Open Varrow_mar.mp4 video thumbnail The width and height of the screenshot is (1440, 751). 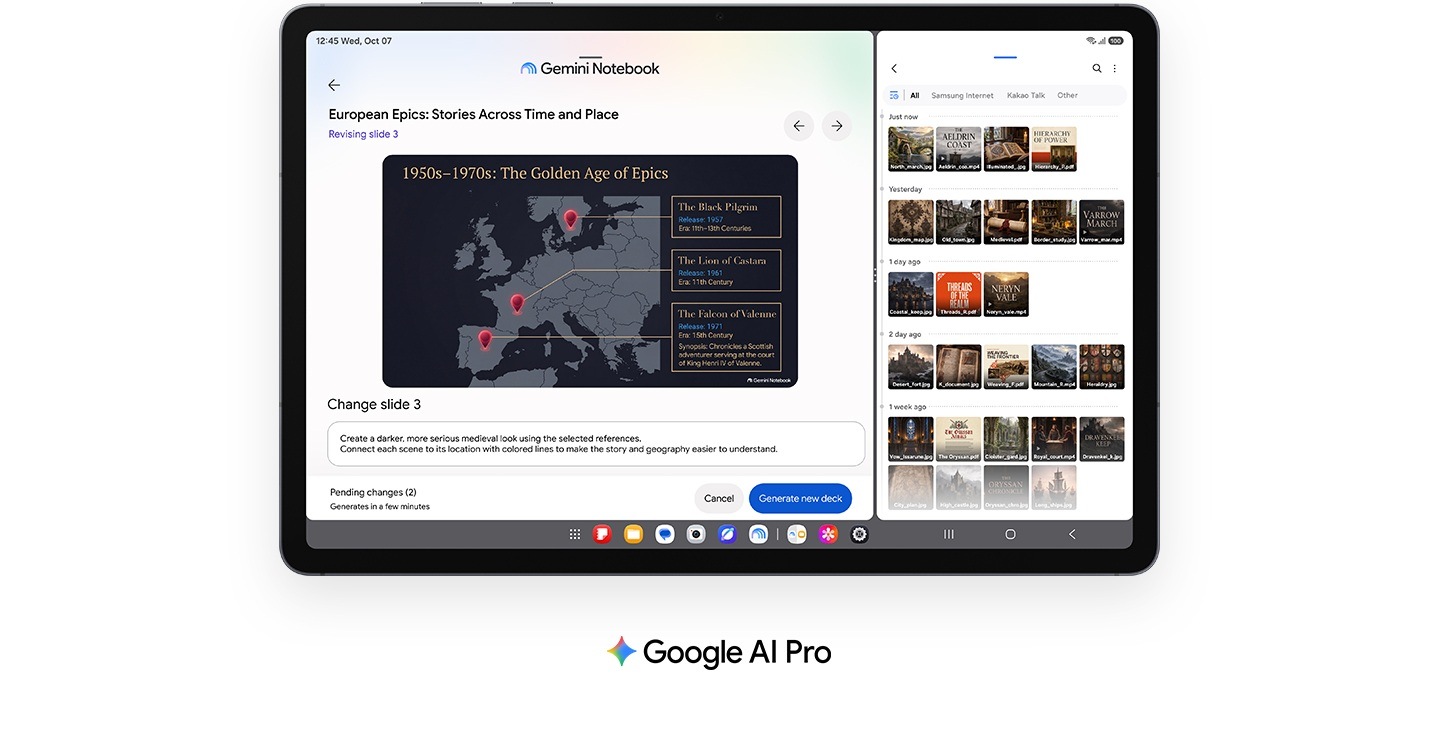(1102, 222)
